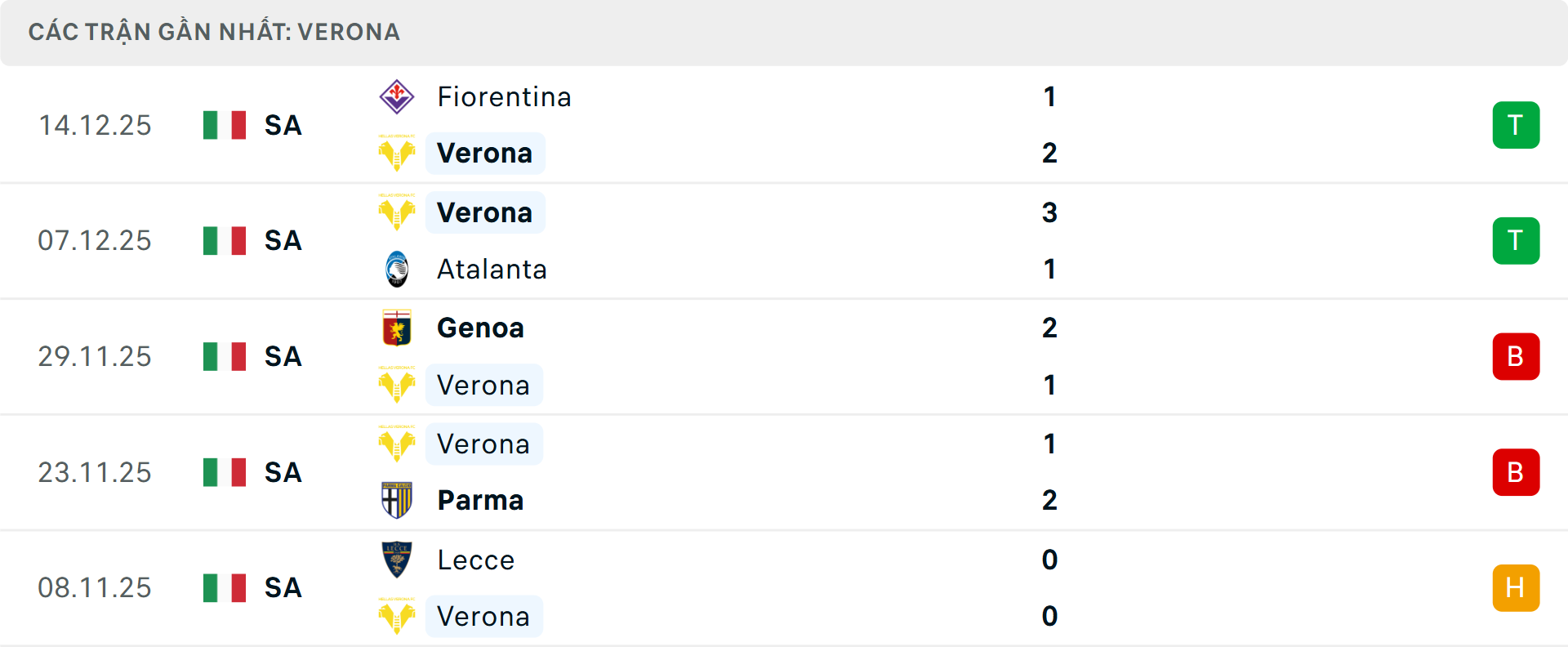Click the Atalanta club crest icon
Viewport: 1568px width, 647px height.
[397, 269]
